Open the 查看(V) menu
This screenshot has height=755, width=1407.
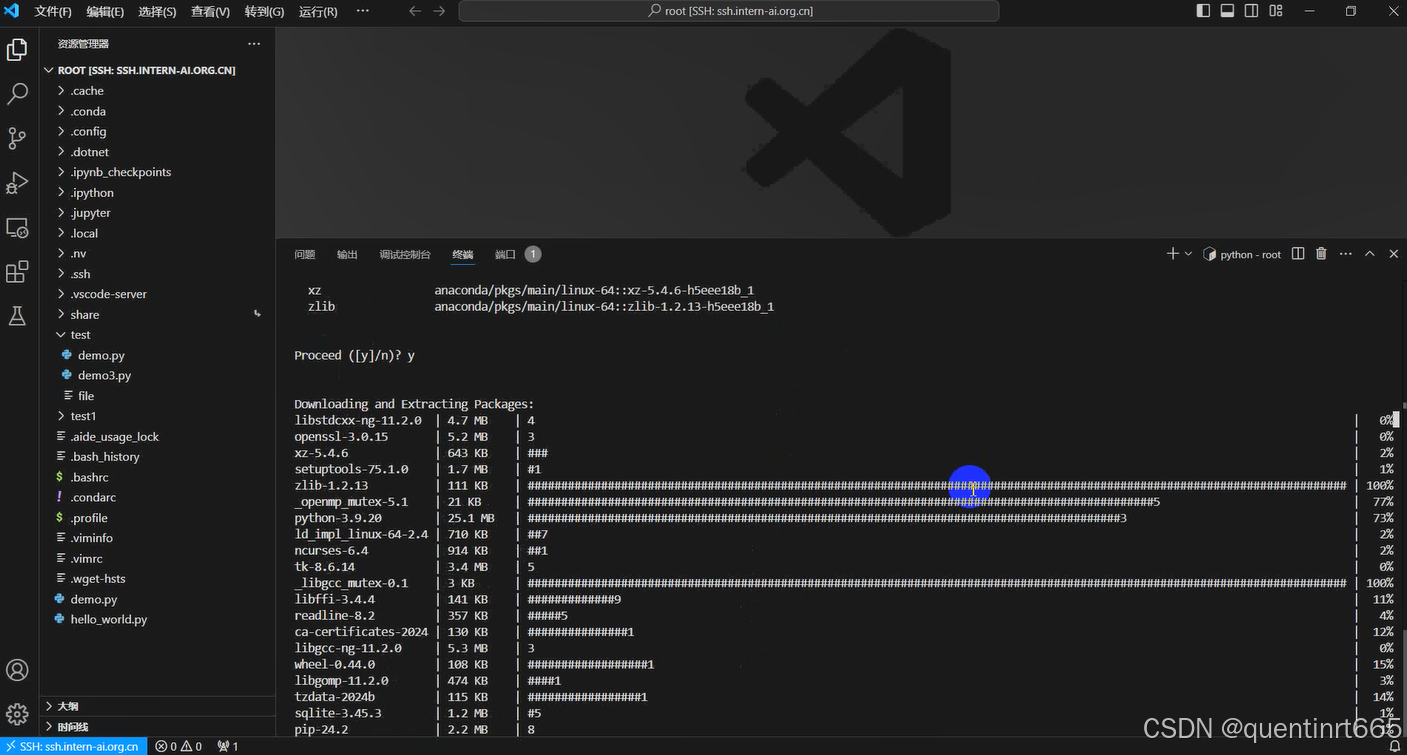click(x=210, y=11)
